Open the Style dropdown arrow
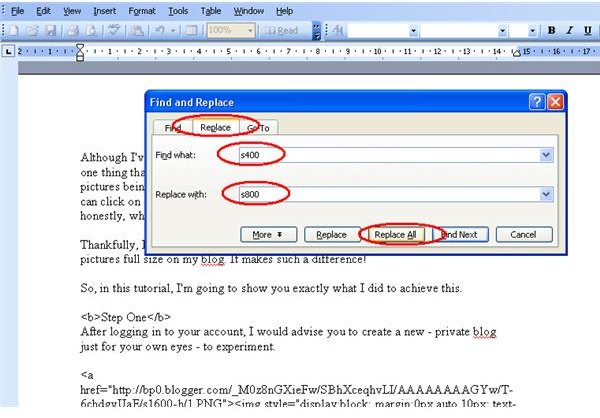The image size is (600, 418). (413, 31)
